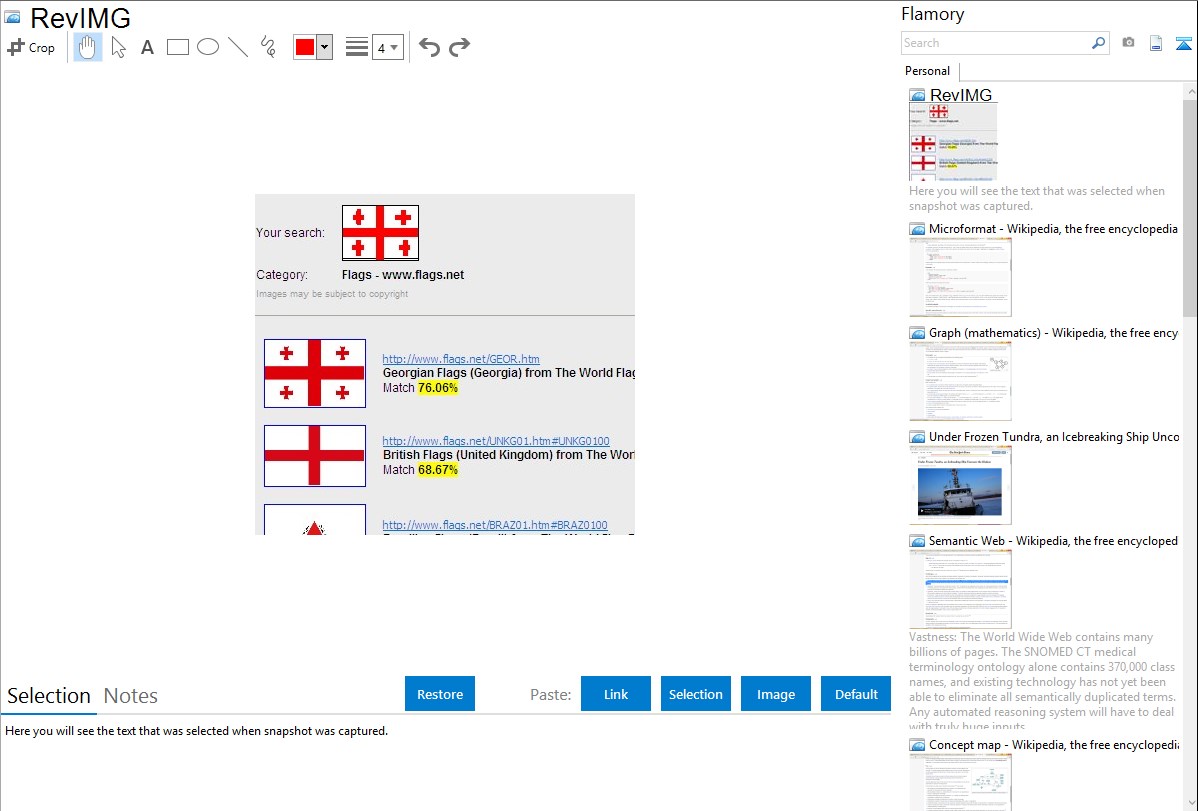This screenshot has height=811, width=1198.
Task: Click the snapshot list scroll-up arrow
Action: [1190, 91]
